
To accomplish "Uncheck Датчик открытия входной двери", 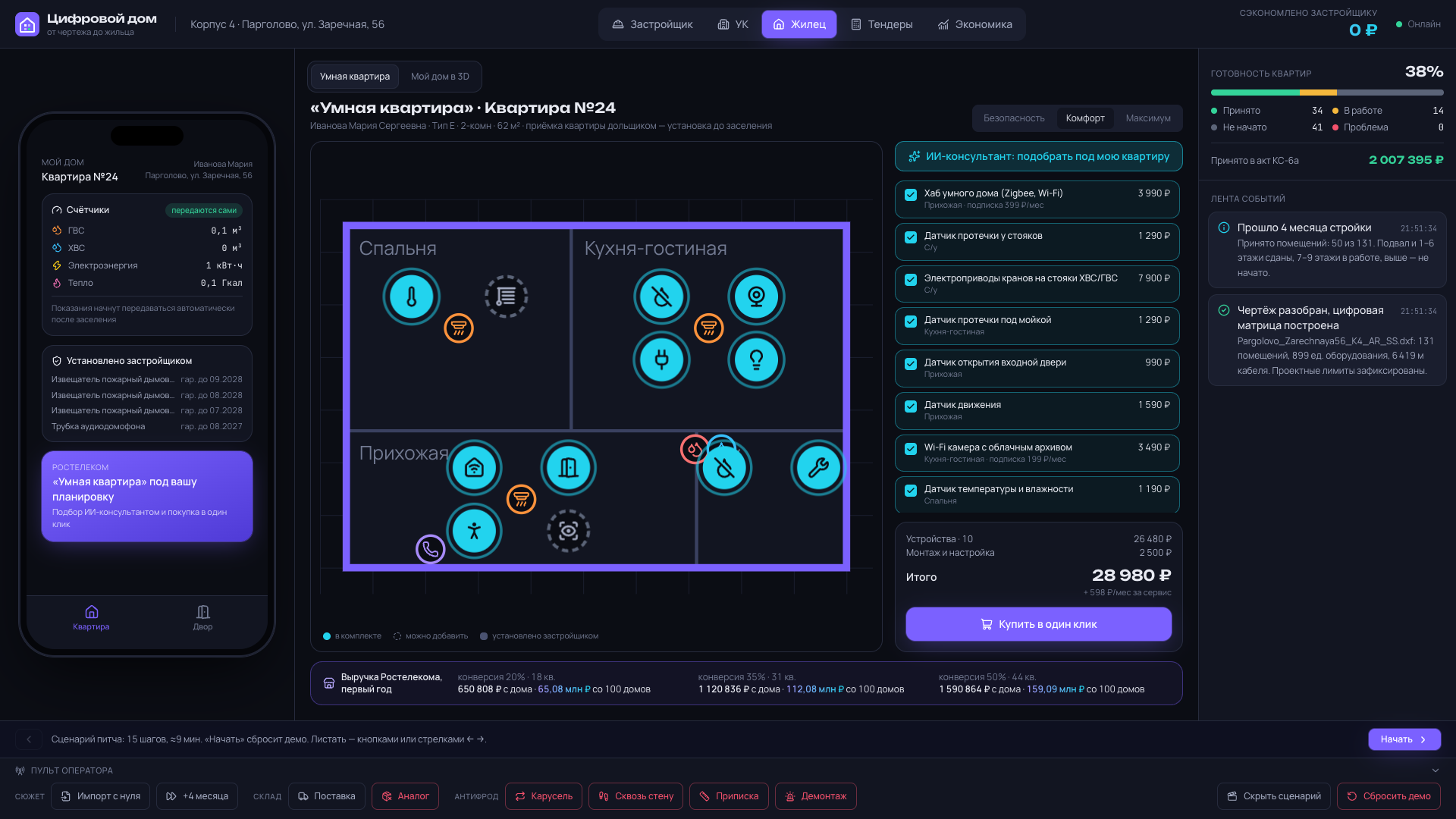I will tap(911, 364).
